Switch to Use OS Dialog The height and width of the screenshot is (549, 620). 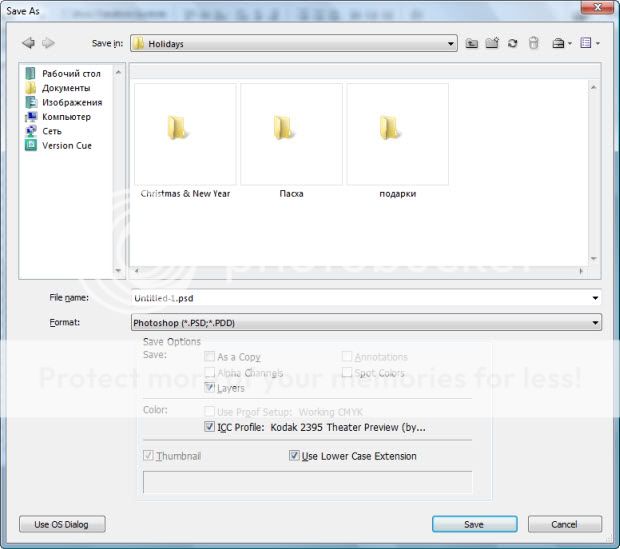coord(62,524)
